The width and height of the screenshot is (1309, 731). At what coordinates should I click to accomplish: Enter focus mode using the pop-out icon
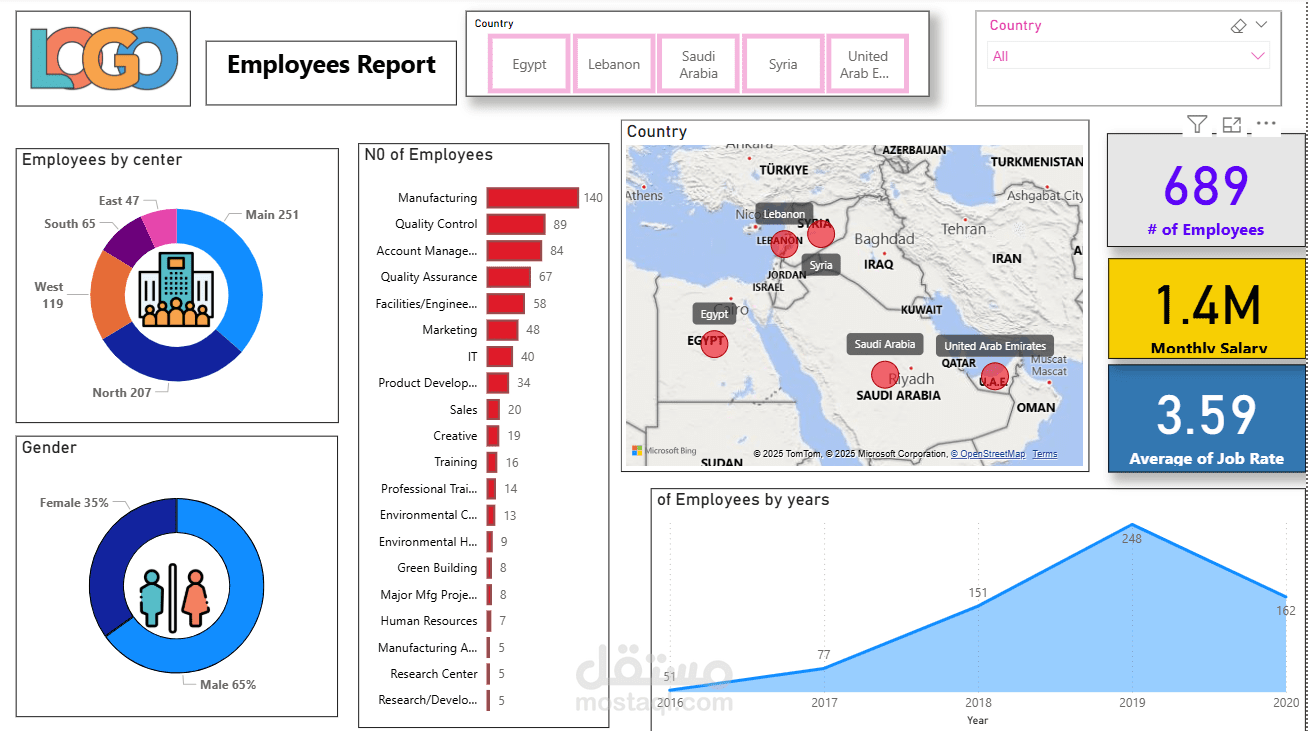1231,124
